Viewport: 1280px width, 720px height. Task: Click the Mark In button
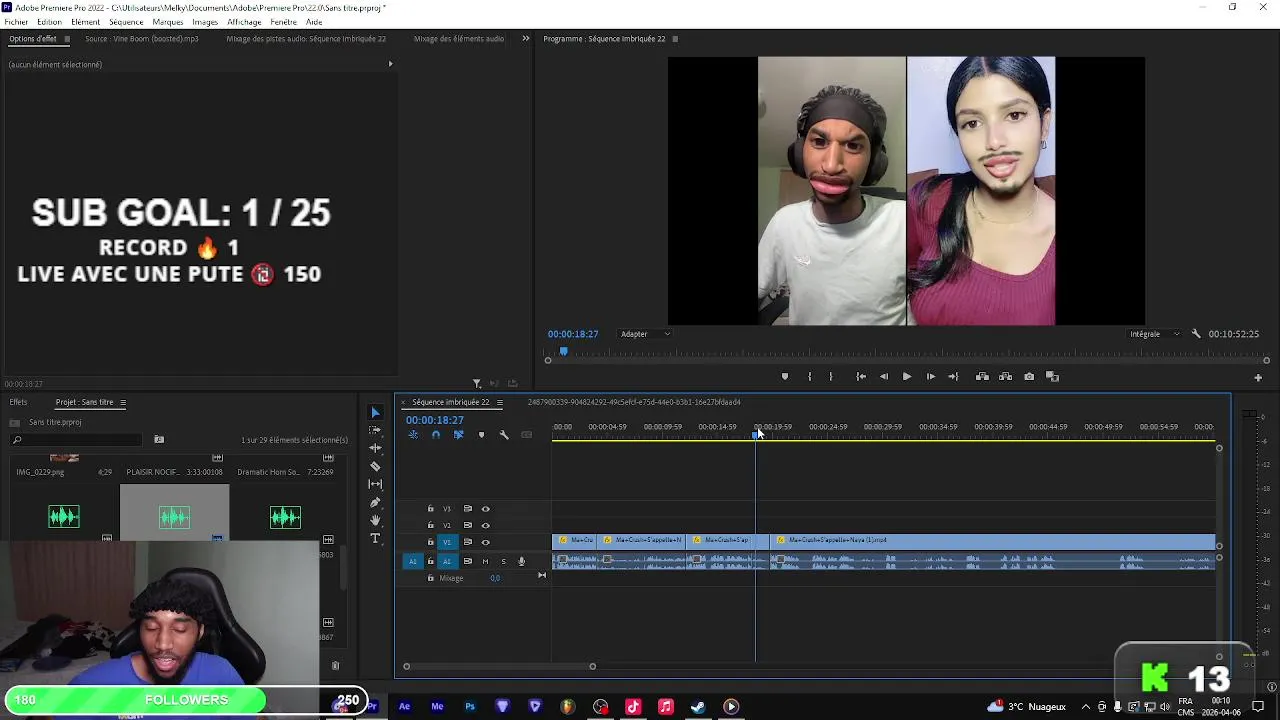pyautogui.click(x=809, y=377)
